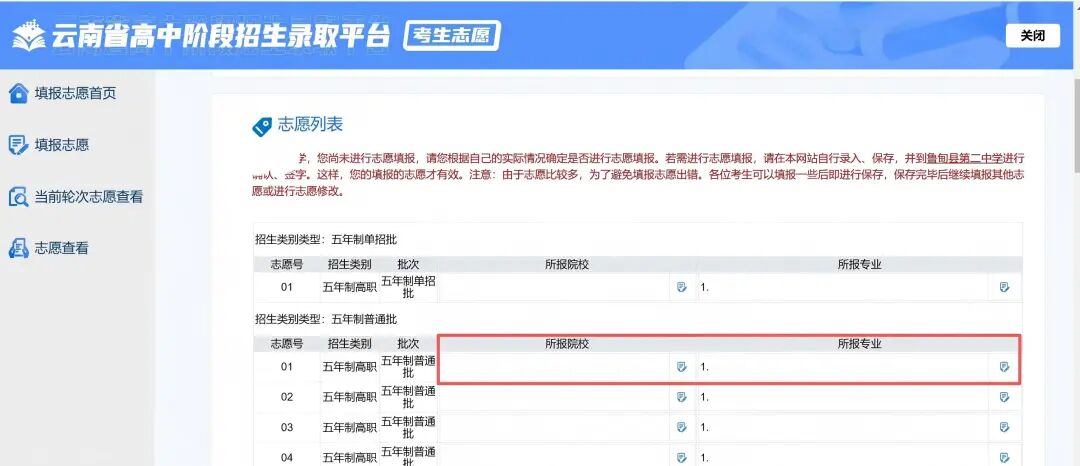The height and width of the screenshot is (466, 1080).
Task: Open 当前轮次志愿查看 in sidebar
Action: click(89, 197)
